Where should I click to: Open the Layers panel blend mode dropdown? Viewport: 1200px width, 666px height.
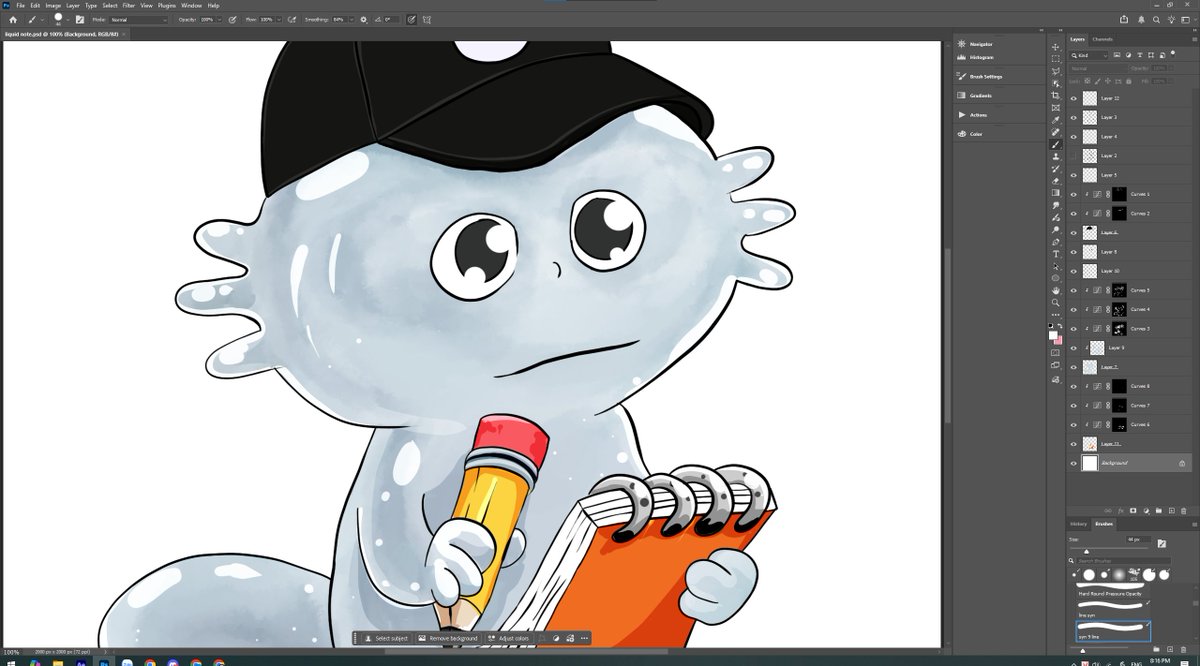[x=1098, y=68]
